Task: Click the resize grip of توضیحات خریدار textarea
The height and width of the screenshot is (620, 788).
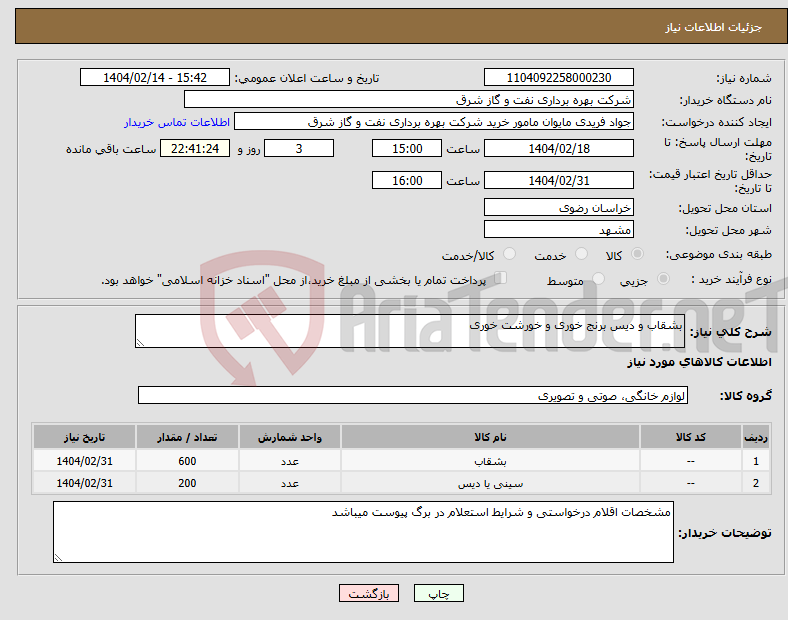Action: 58,557
